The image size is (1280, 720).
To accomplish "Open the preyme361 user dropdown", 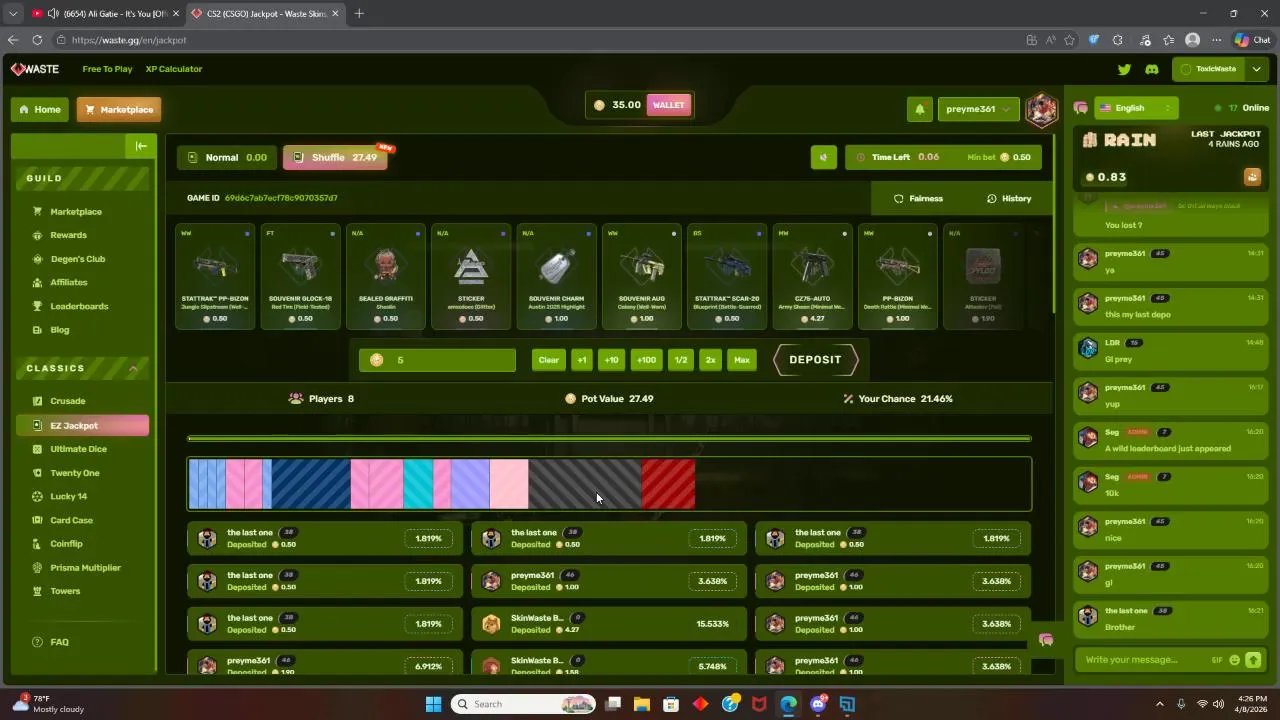I will (977, 109).
